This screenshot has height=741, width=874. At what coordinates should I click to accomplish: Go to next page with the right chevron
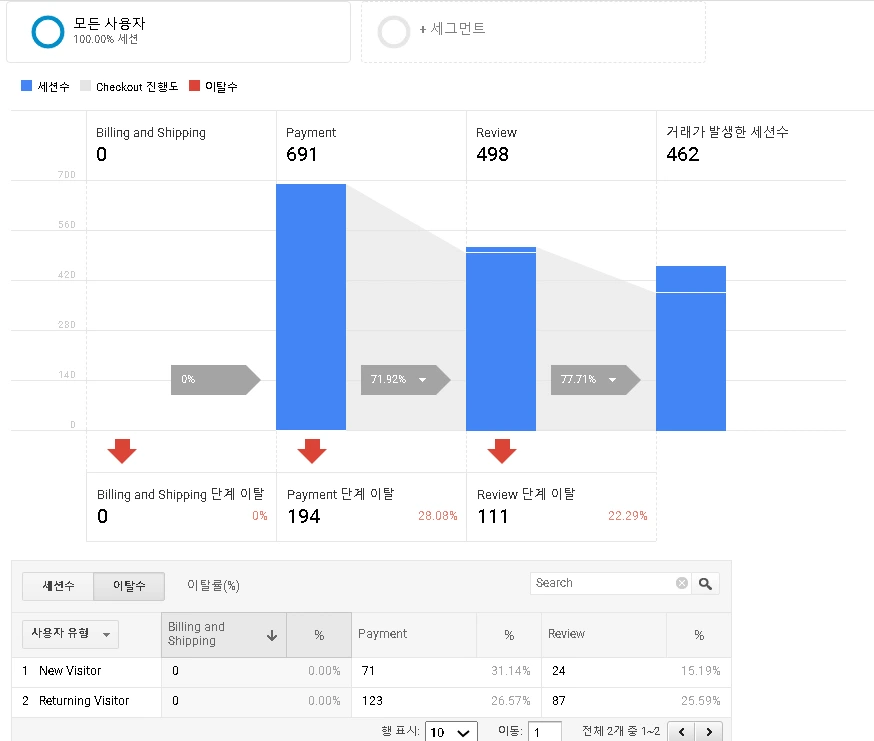[x=709, y=732]
